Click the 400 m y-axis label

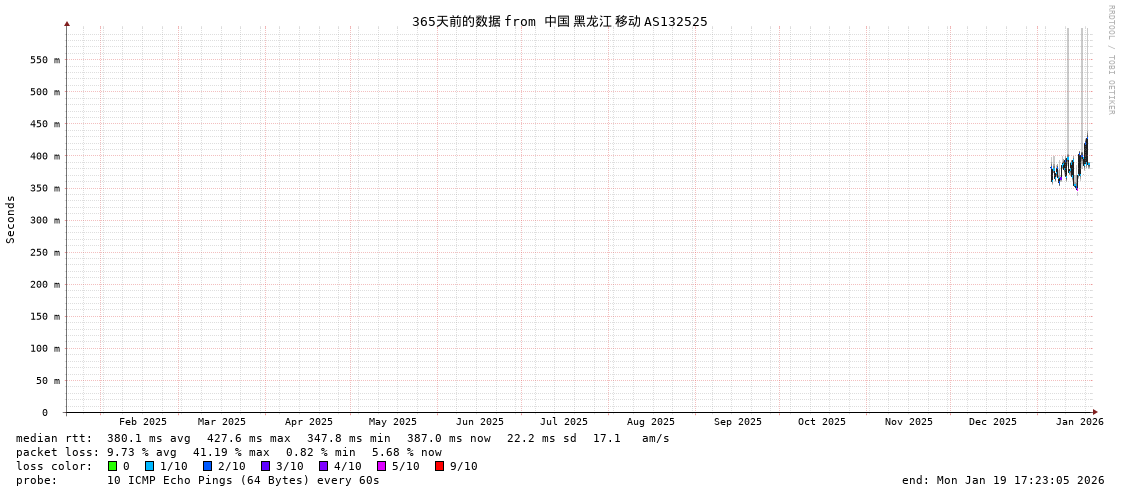coord(44,156)
